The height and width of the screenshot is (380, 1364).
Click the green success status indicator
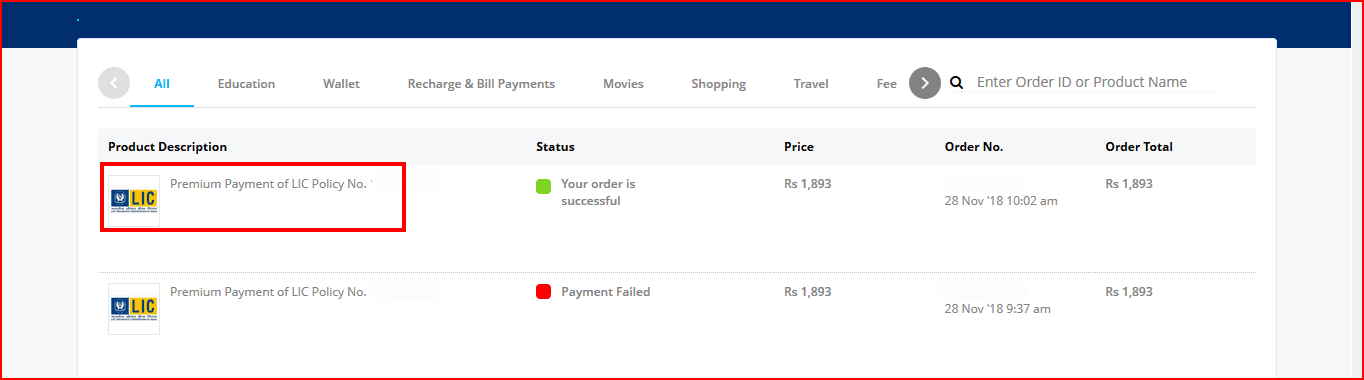(x=544, y=185)
